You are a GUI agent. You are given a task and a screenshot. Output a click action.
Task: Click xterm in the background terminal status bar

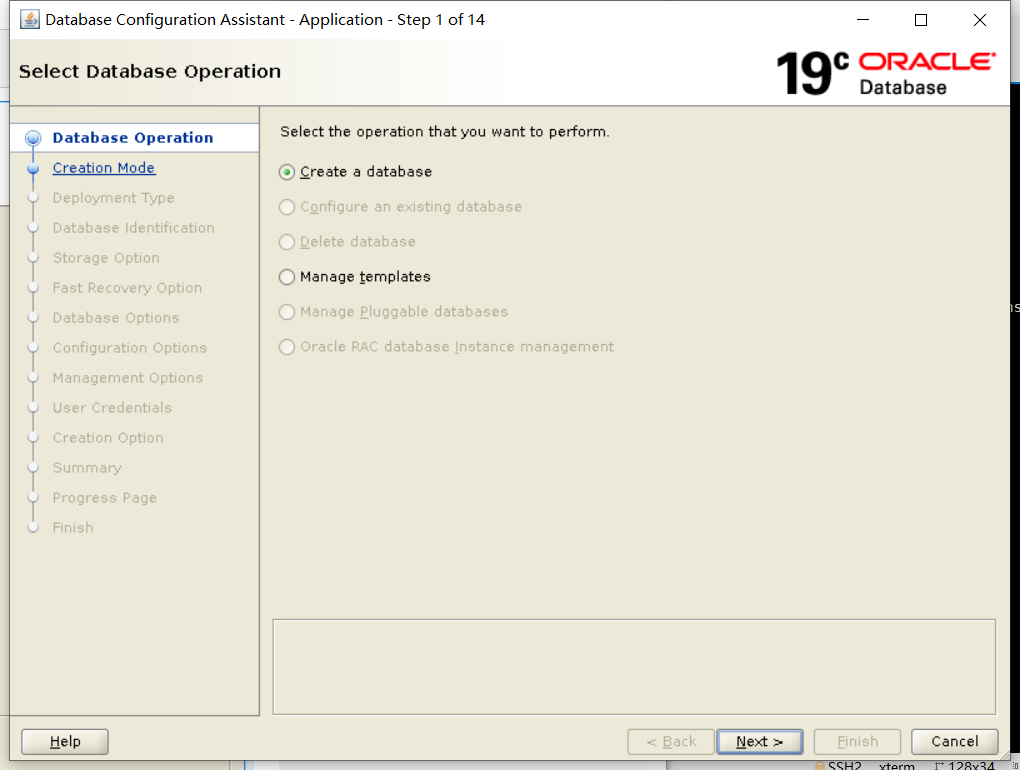pyautogui.click(x=896, y=765)
